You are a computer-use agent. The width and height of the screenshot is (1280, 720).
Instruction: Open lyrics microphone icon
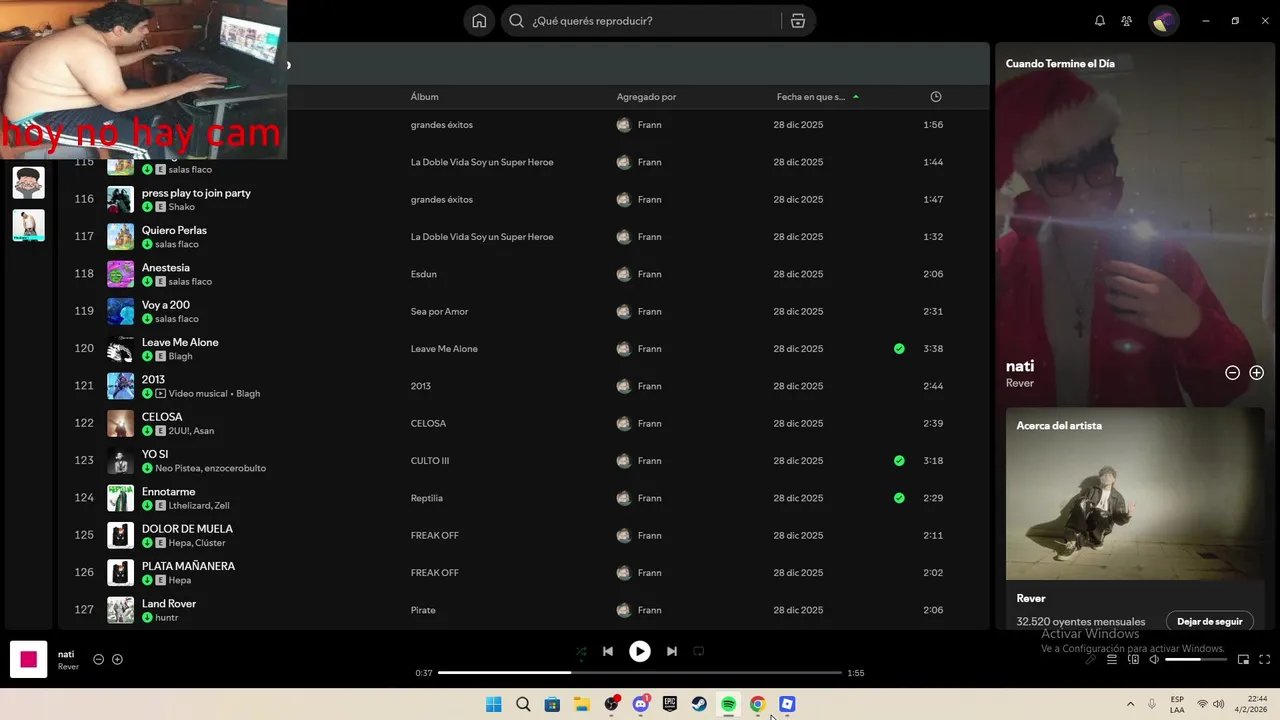pyautogui.click(x=1090, y=659)
